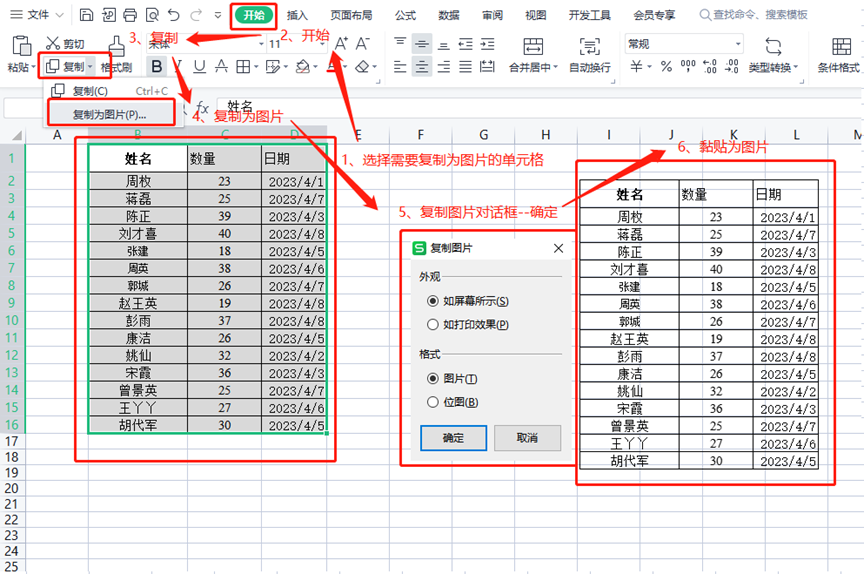The height and width of the screenshot is (574, 864).
Task: Toggle horizontal center alignment
Action: coord(422,67)
